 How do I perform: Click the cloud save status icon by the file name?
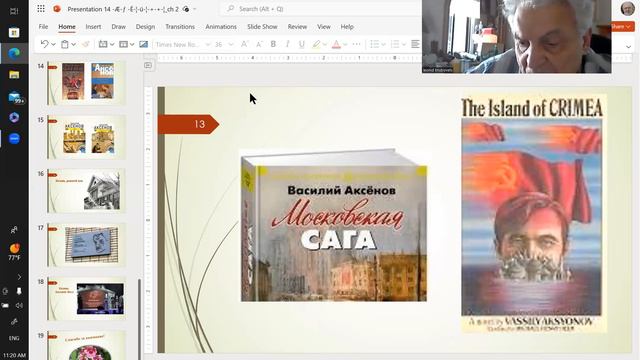(186, 9)
